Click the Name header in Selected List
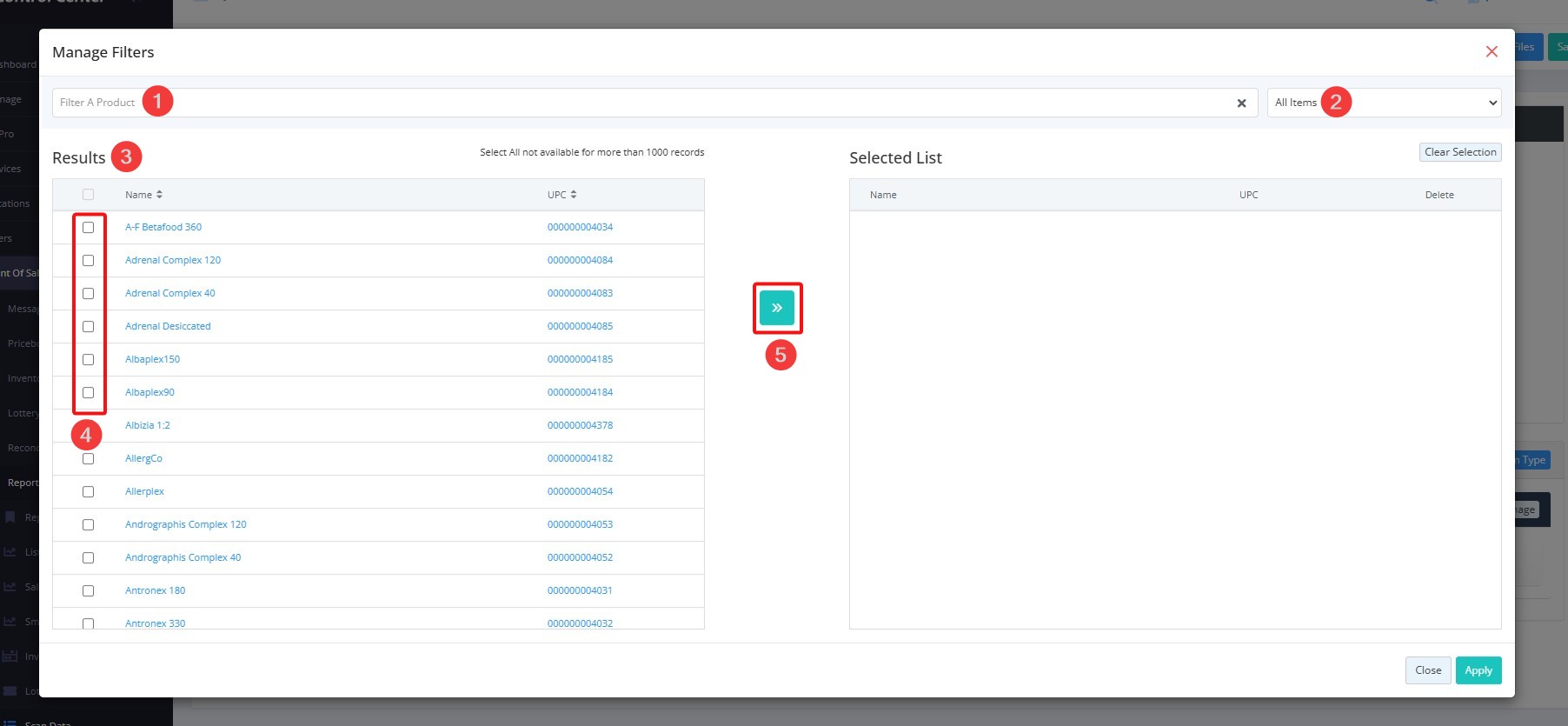The image size is (1568, 726). (883, 196)
